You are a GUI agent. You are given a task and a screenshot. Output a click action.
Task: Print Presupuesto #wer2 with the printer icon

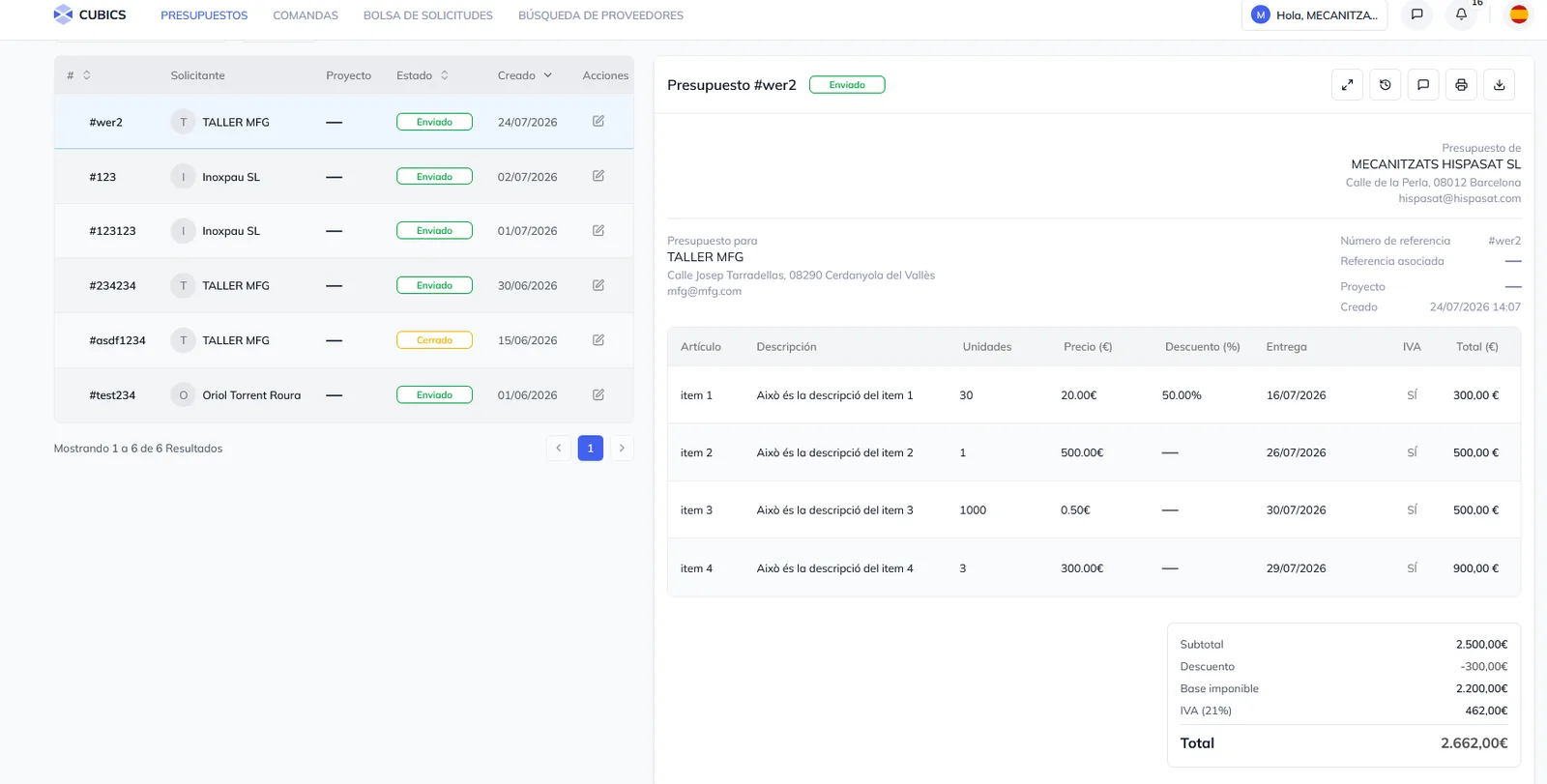1461,85
